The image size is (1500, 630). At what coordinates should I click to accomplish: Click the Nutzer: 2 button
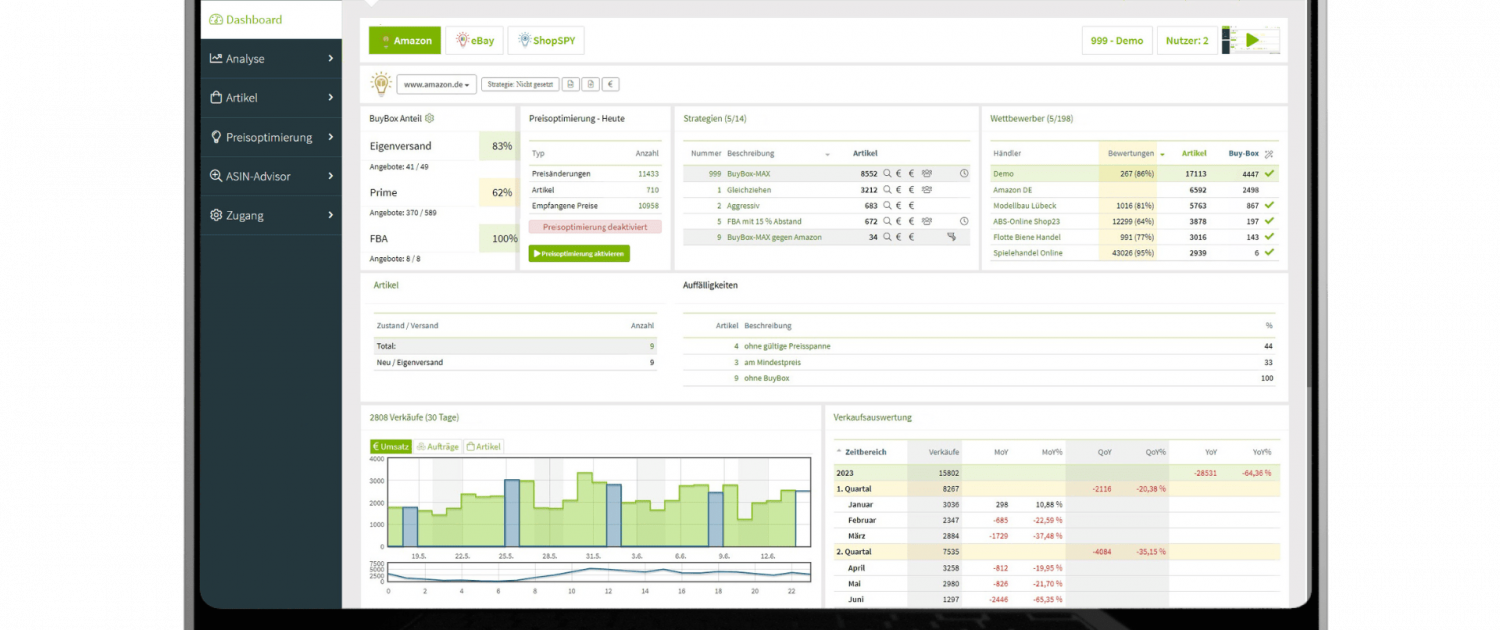(1187, 41)
